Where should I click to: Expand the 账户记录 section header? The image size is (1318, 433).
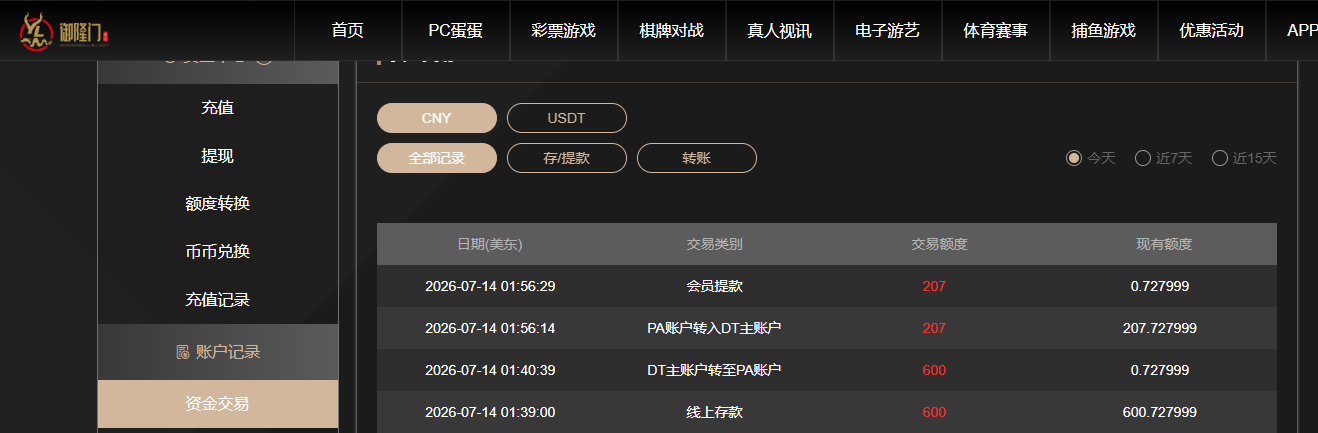point(218,352)
